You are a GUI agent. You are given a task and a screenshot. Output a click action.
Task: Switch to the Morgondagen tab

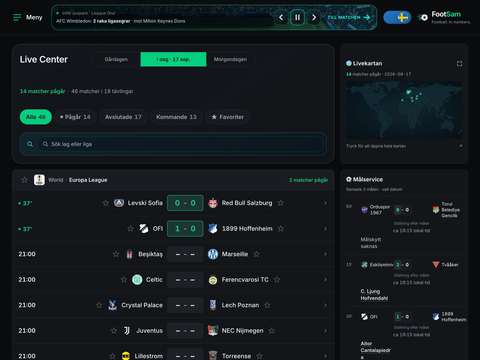pos(230,59)
